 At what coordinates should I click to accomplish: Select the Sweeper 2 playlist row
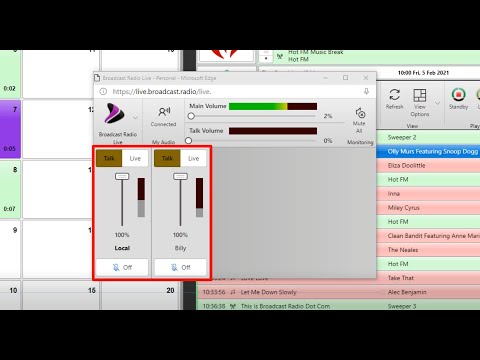click(x=428, y=137)
